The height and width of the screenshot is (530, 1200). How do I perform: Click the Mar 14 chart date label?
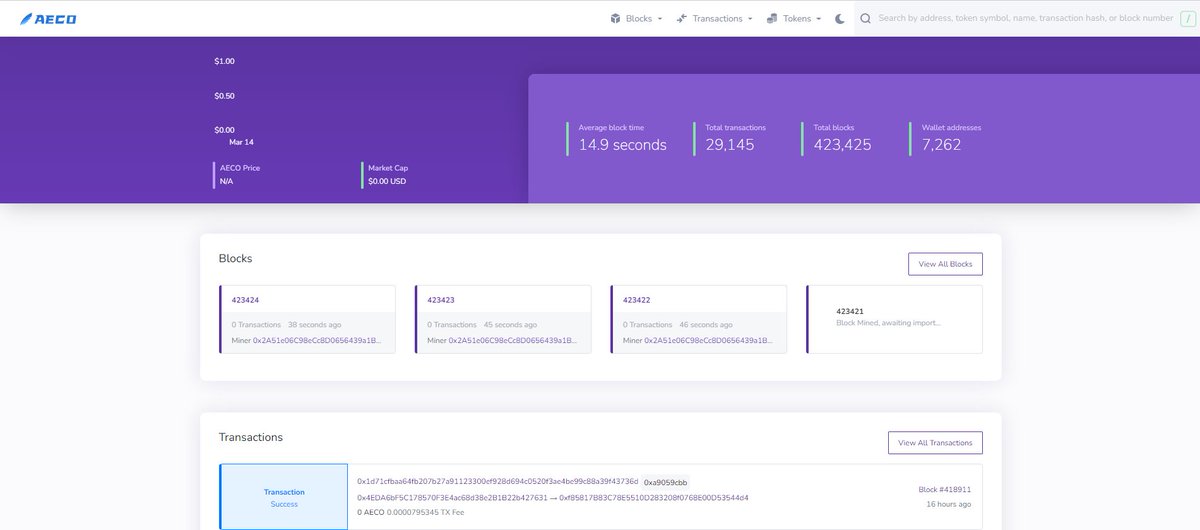click(x=241, y=142)
